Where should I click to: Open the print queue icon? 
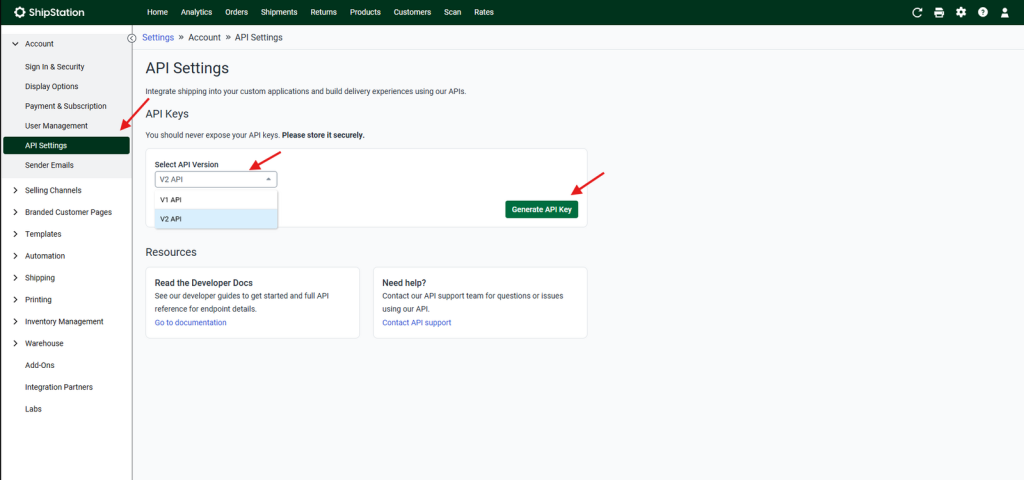(x=939, y=12)
